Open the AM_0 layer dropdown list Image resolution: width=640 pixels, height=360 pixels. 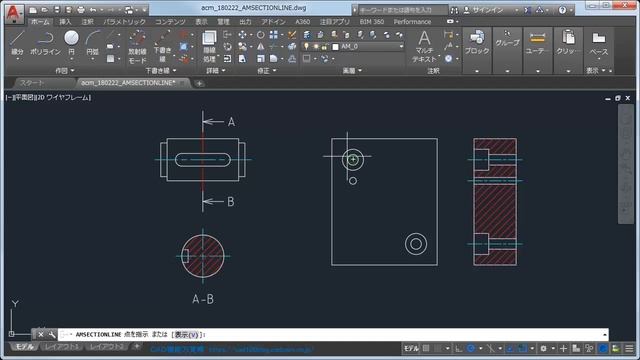[x=402, y=47]
